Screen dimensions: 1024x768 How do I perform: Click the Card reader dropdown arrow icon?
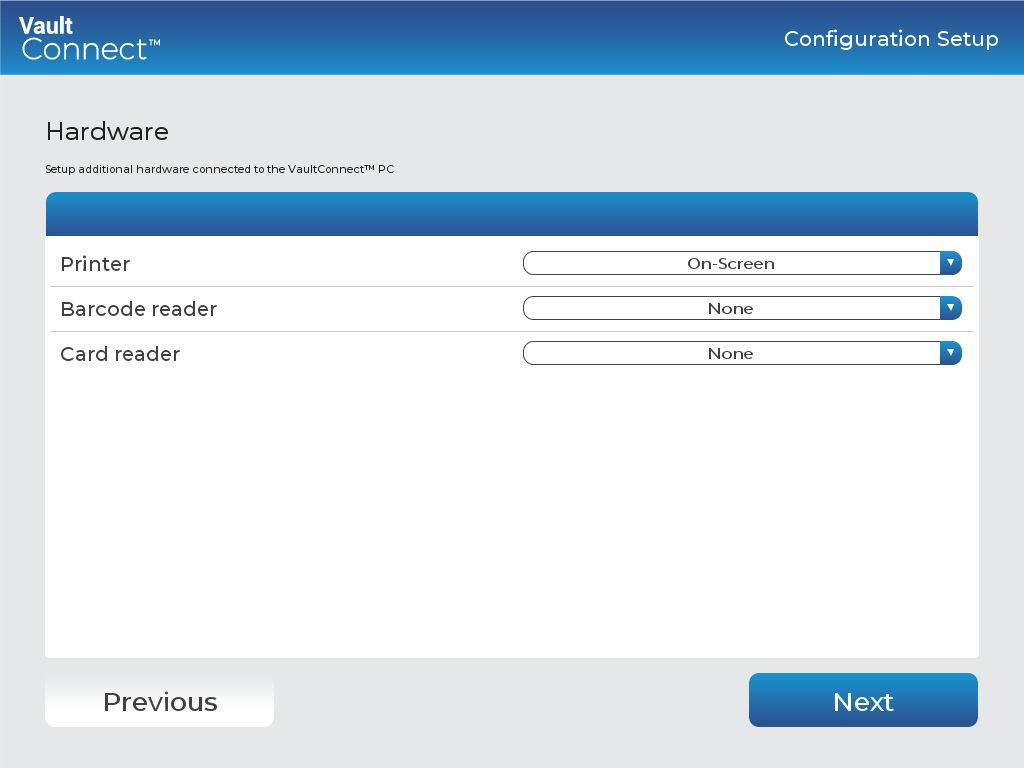(951, 353)
